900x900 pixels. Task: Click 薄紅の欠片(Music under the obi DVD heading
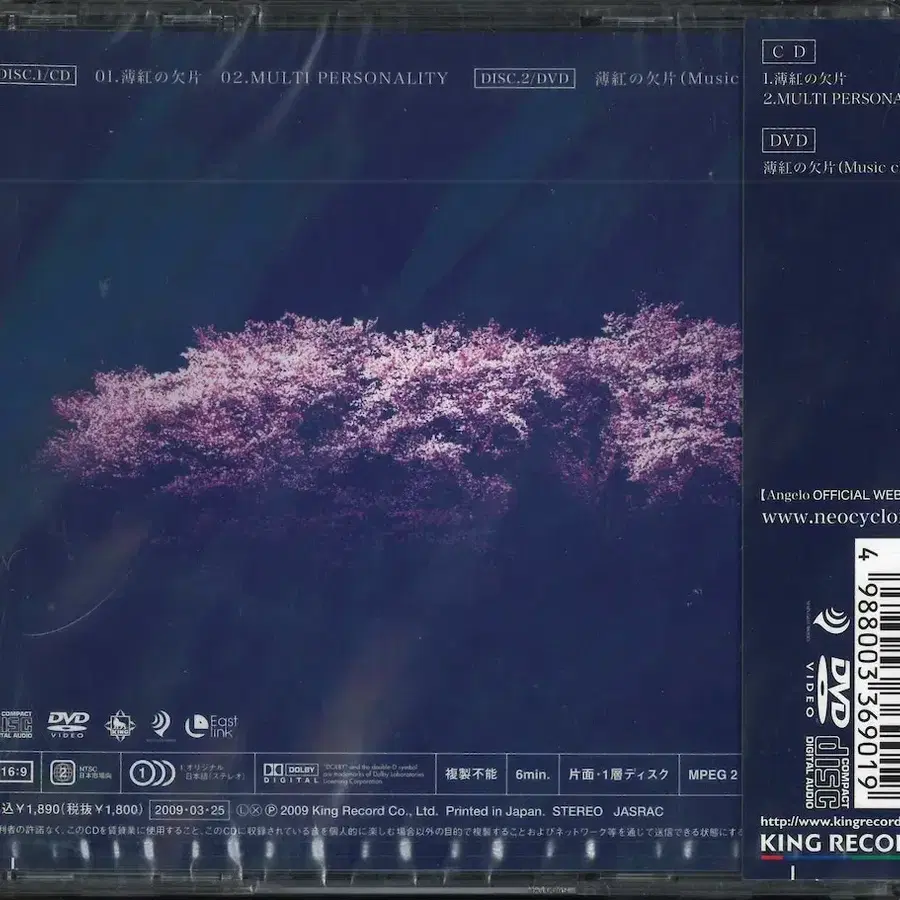click(831, 168)
